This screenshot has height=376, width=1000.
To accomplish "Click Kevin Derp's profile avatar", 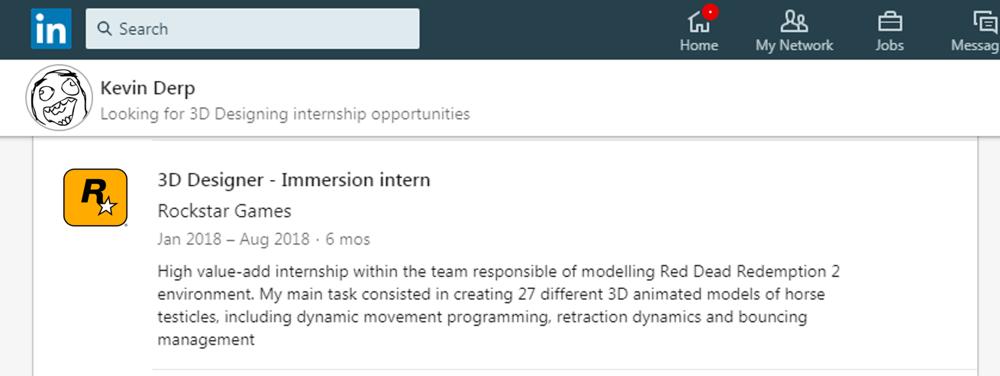I will [x=59, y=98].
